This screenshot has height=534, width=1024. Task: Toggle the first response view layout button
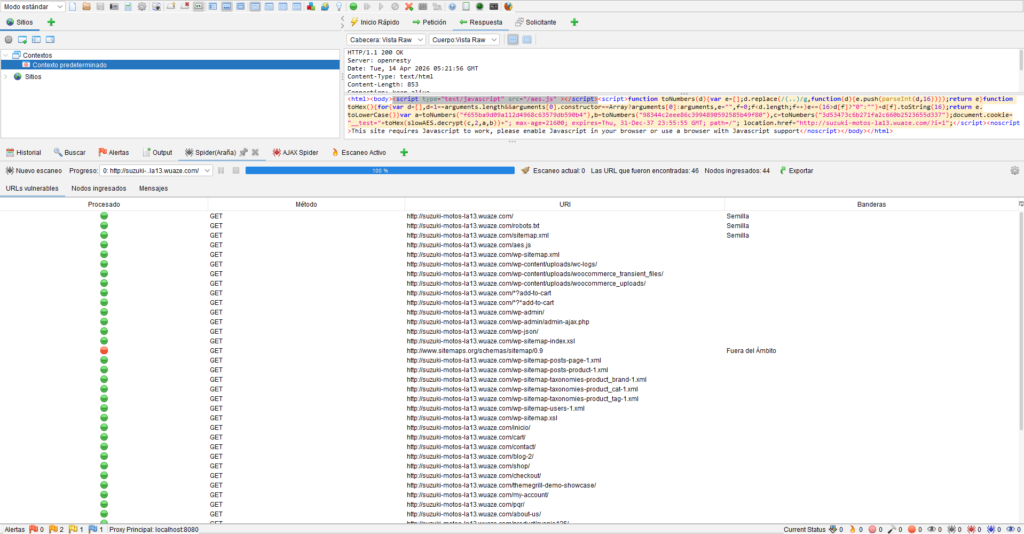pos(513,40)
